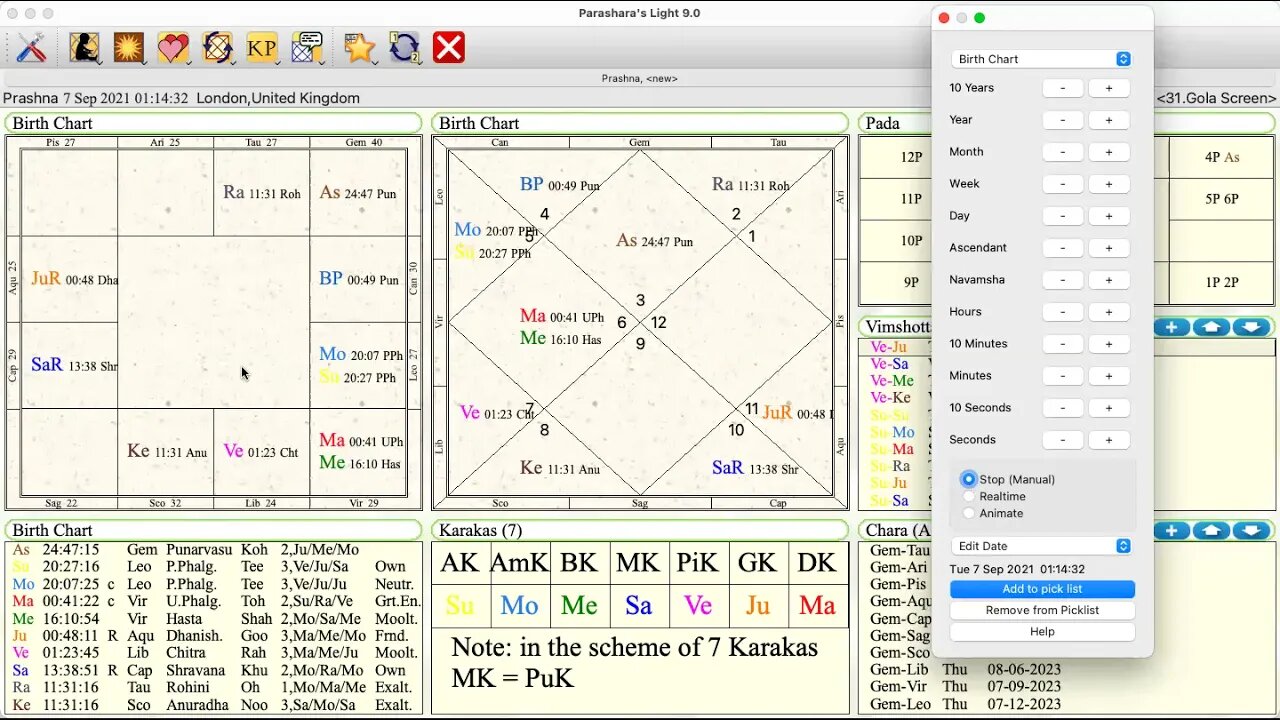The height and width of the screenshot is (720, 1280).
Task: Click the plus button for 10 Seconds
Action: (x=1109, y=408)
